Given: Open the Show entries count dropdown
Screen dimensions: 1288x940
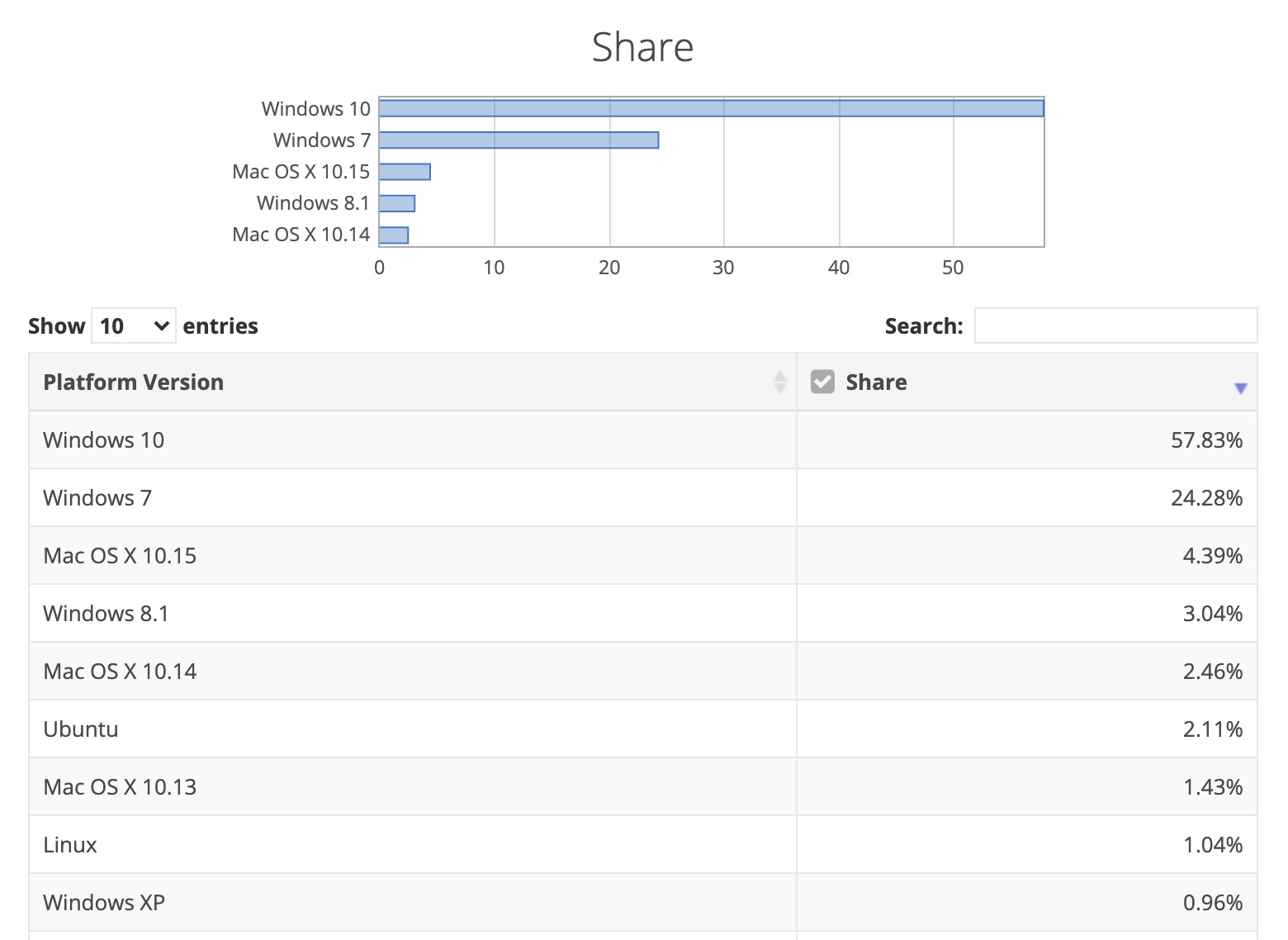Looking at the screenshot, I should click(133, 325).
